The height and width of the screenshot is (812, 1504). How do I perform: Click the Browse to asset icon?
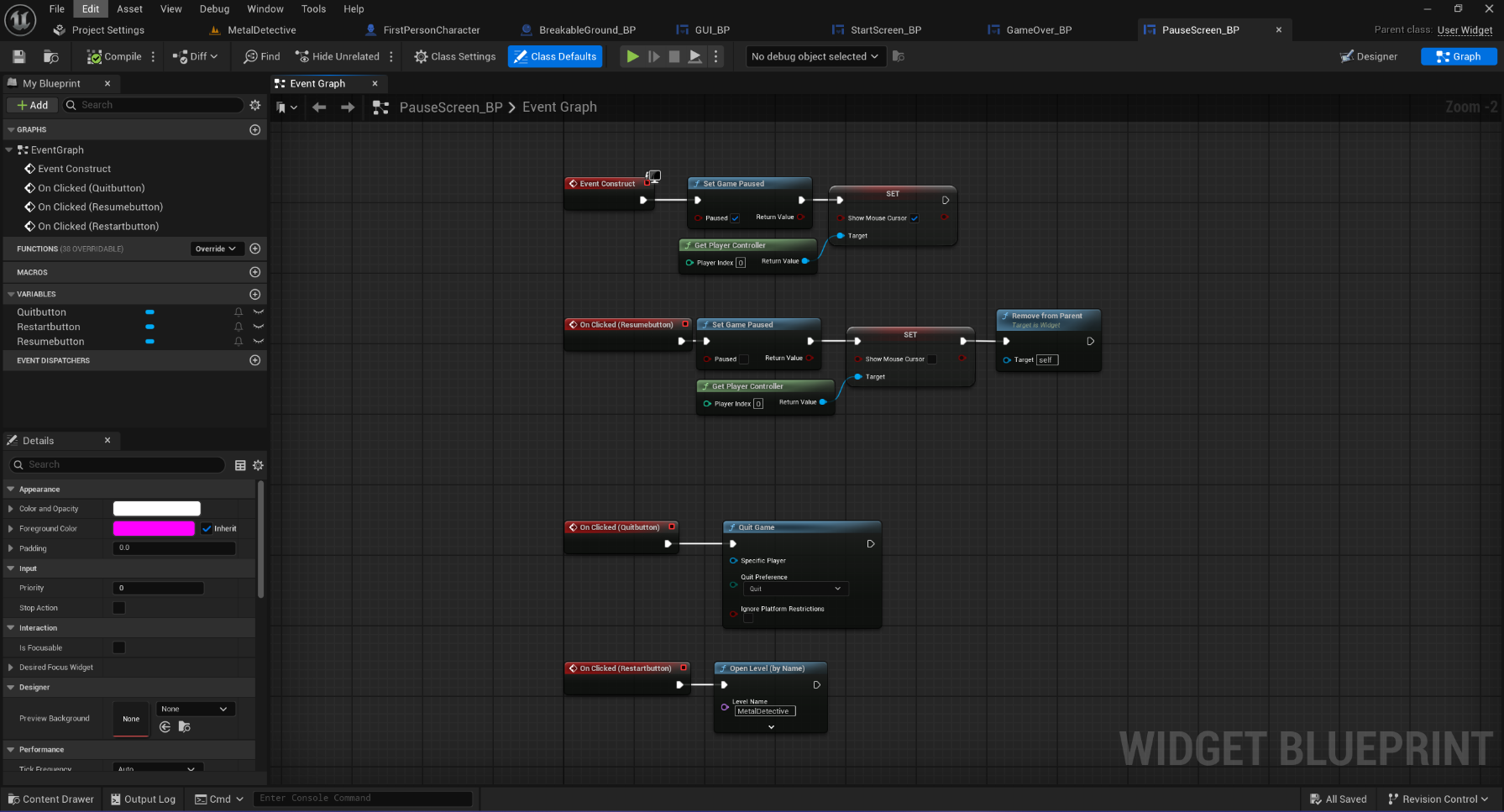[51, 56]
